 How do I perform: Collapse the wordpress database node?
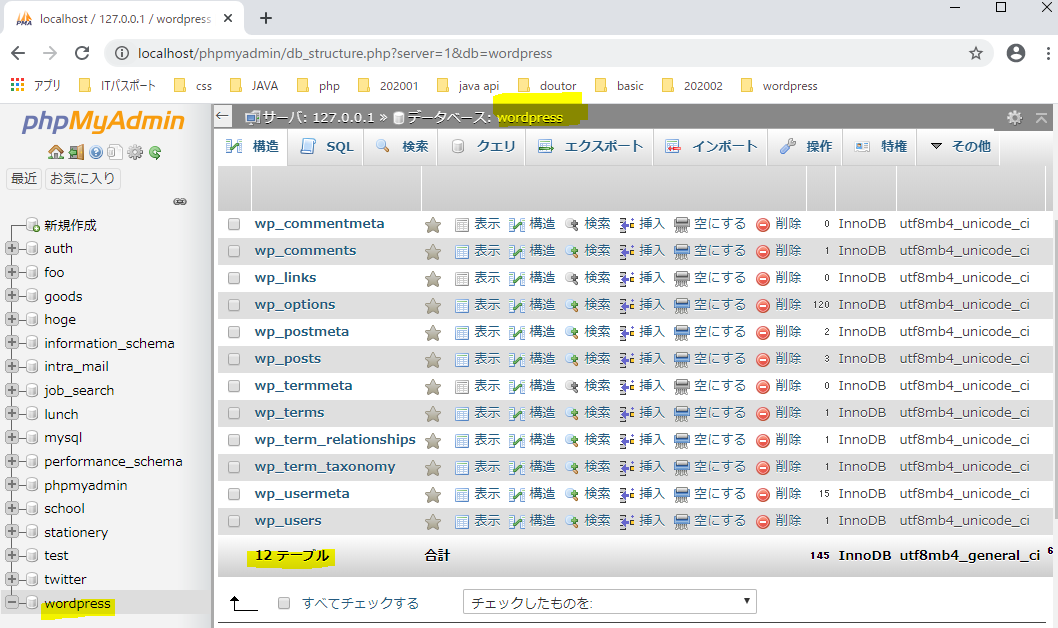pyautogui.click(x=11, y=602)
